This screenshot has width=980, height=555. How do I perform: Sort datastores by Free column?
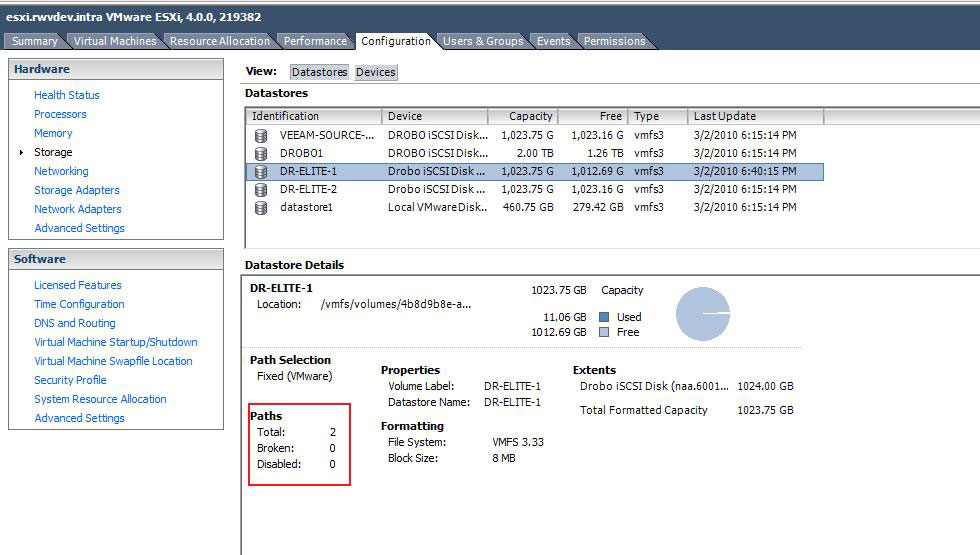[x=593, y=116]
